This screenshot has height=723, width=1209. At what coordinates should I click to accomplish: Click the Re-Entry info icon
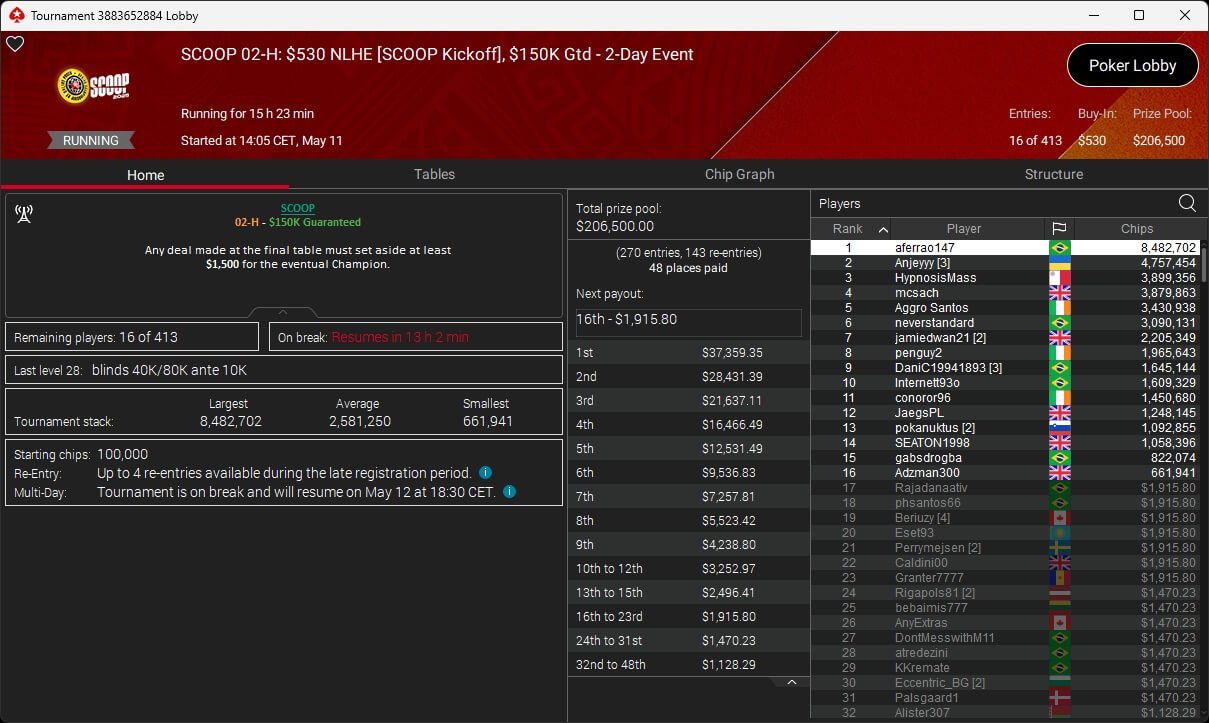[x=485, y=472]
